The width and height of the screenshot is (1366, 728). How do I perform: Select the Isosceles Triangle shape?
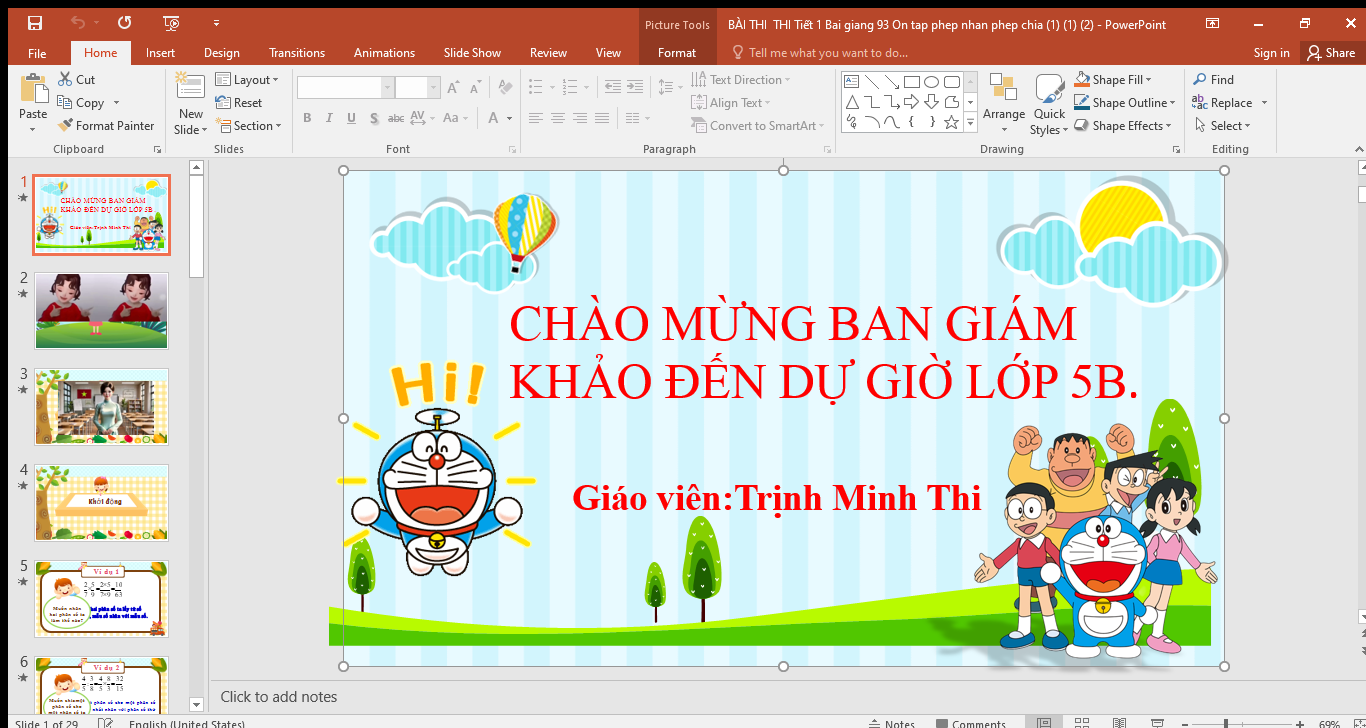point(852,102)
